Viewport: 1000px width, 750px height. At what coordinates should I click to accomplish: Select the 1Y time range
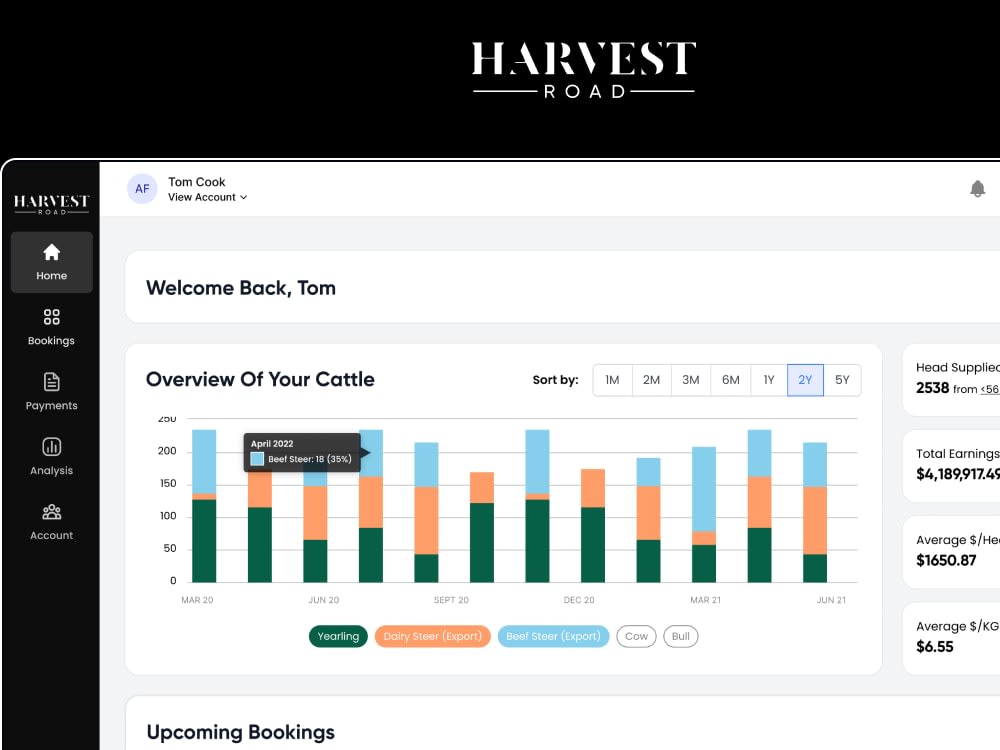(x=769, y=380)
